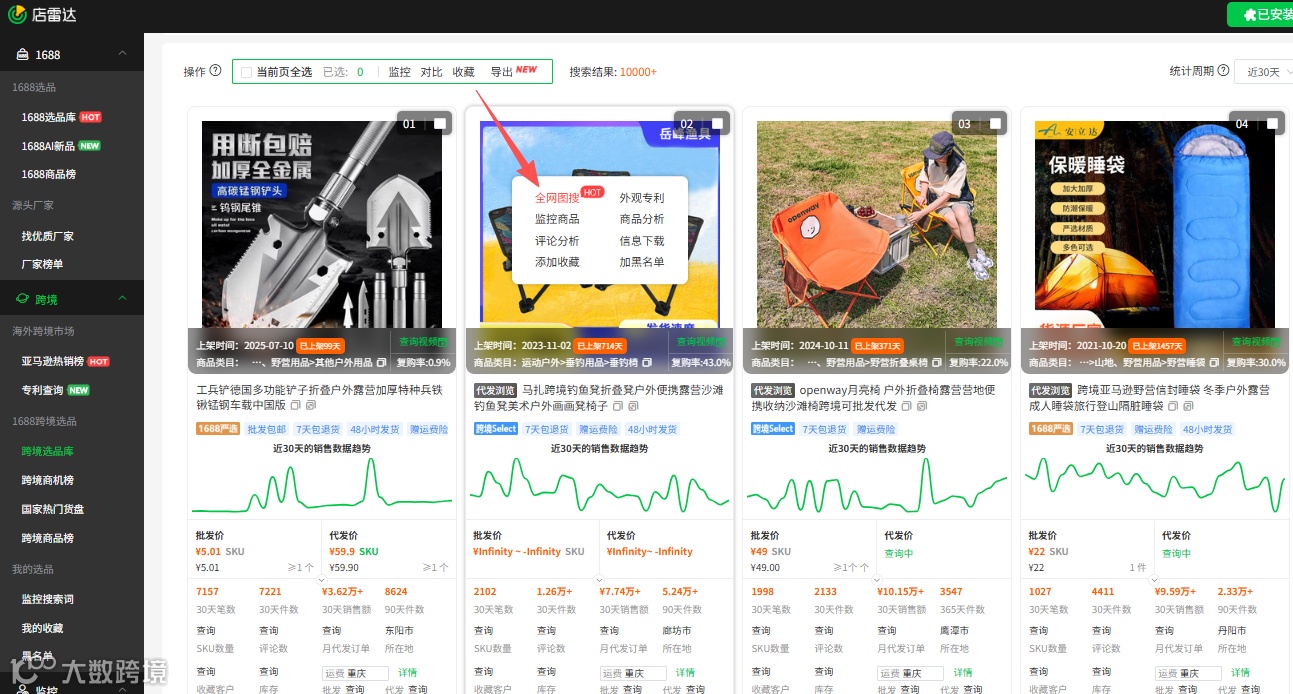Click the 运费 重庆 field on 工兵铲 card
Image resolution: width=1293 pixels, height=694 pixels.
click(x=355, y=673)
